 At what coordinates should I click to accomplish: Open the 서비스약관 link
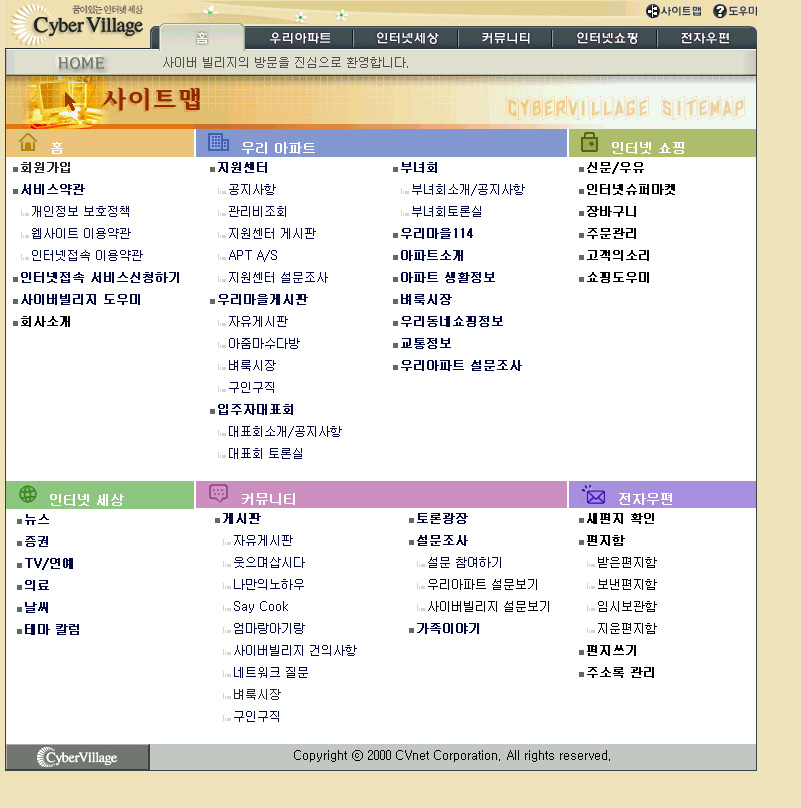[53, 190]
